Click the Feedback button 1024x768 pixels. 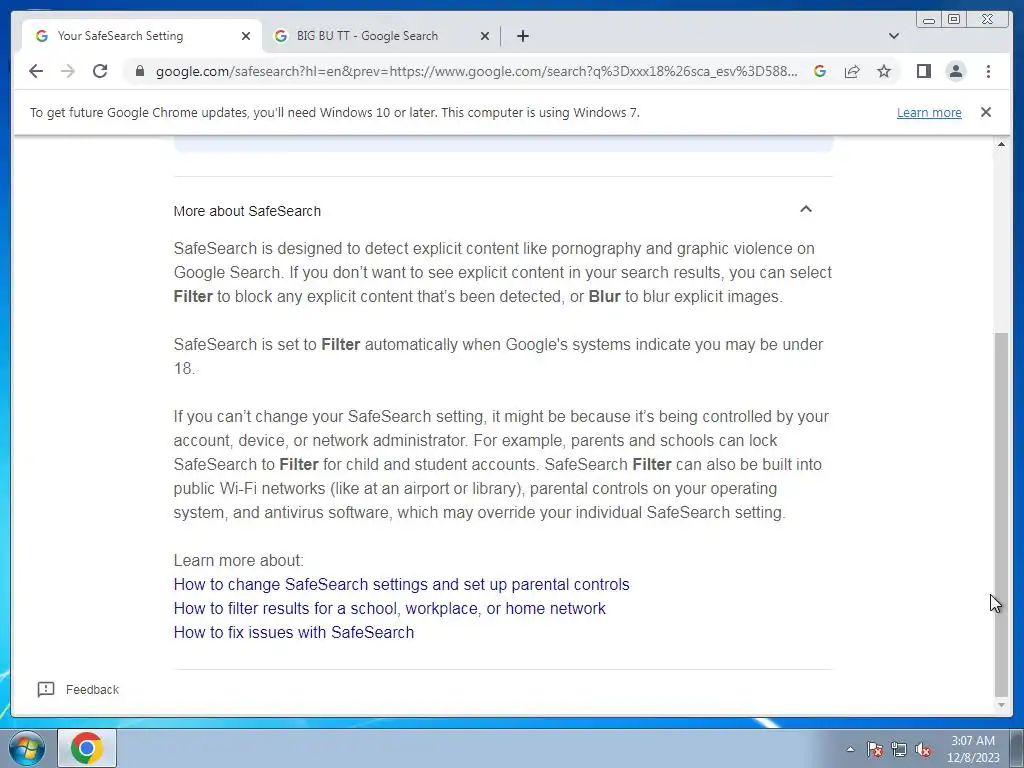point(78,690)
